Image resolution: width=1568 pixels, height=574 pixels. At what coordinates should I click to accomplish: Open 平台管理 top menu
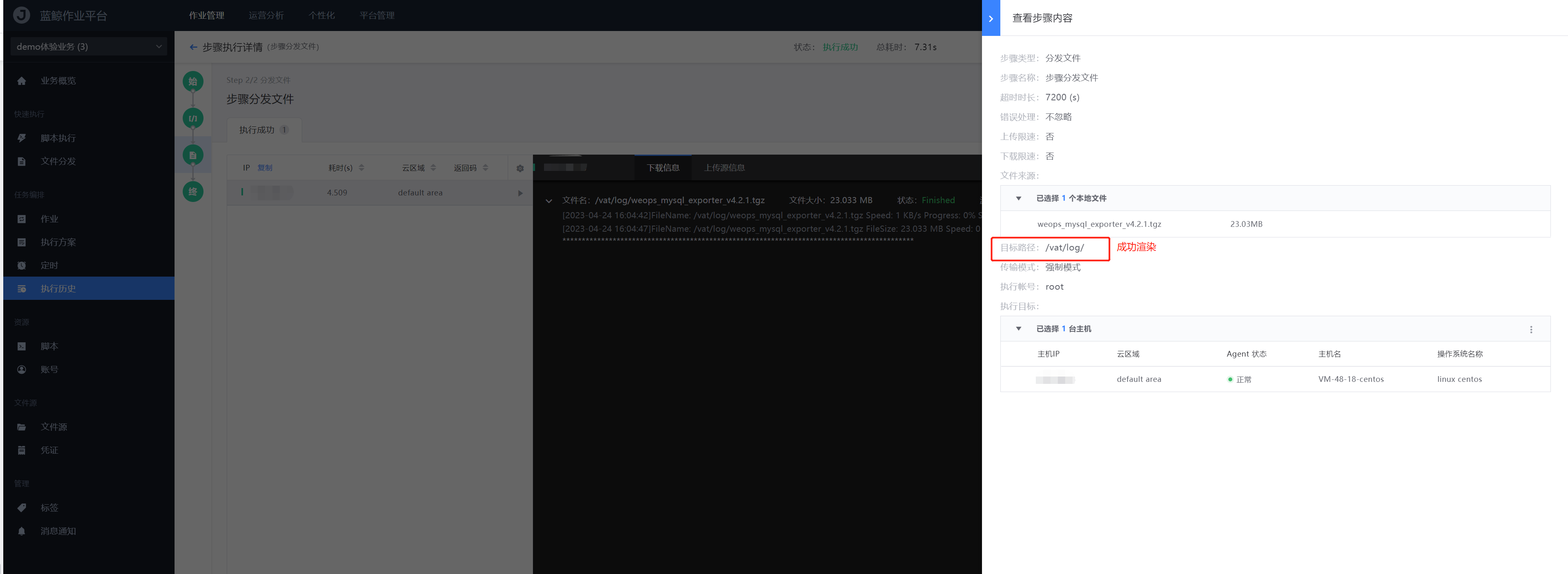pos(377,16)
